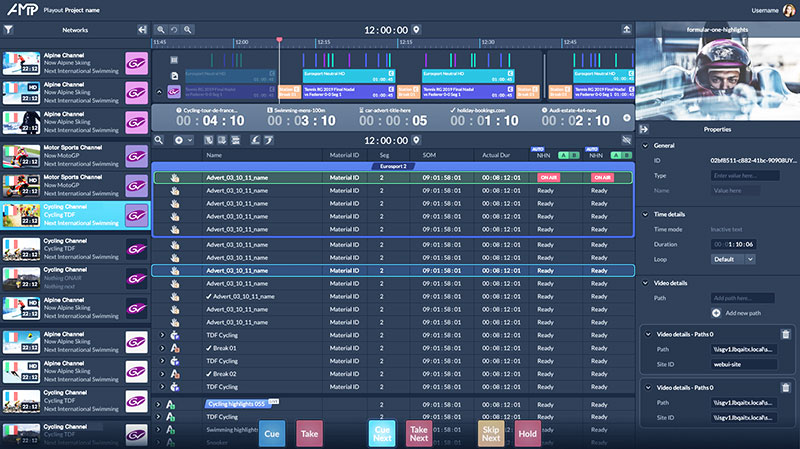Viewport: 800px width, 449px height.
Task: Click the plus icon for Add new path
Action: tap(717, 313)
